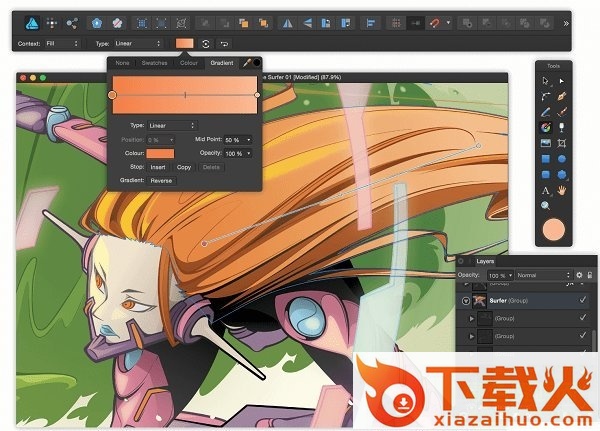Select the Move tool arrow
Screen dimensions: 600x431
click(546, 80)
